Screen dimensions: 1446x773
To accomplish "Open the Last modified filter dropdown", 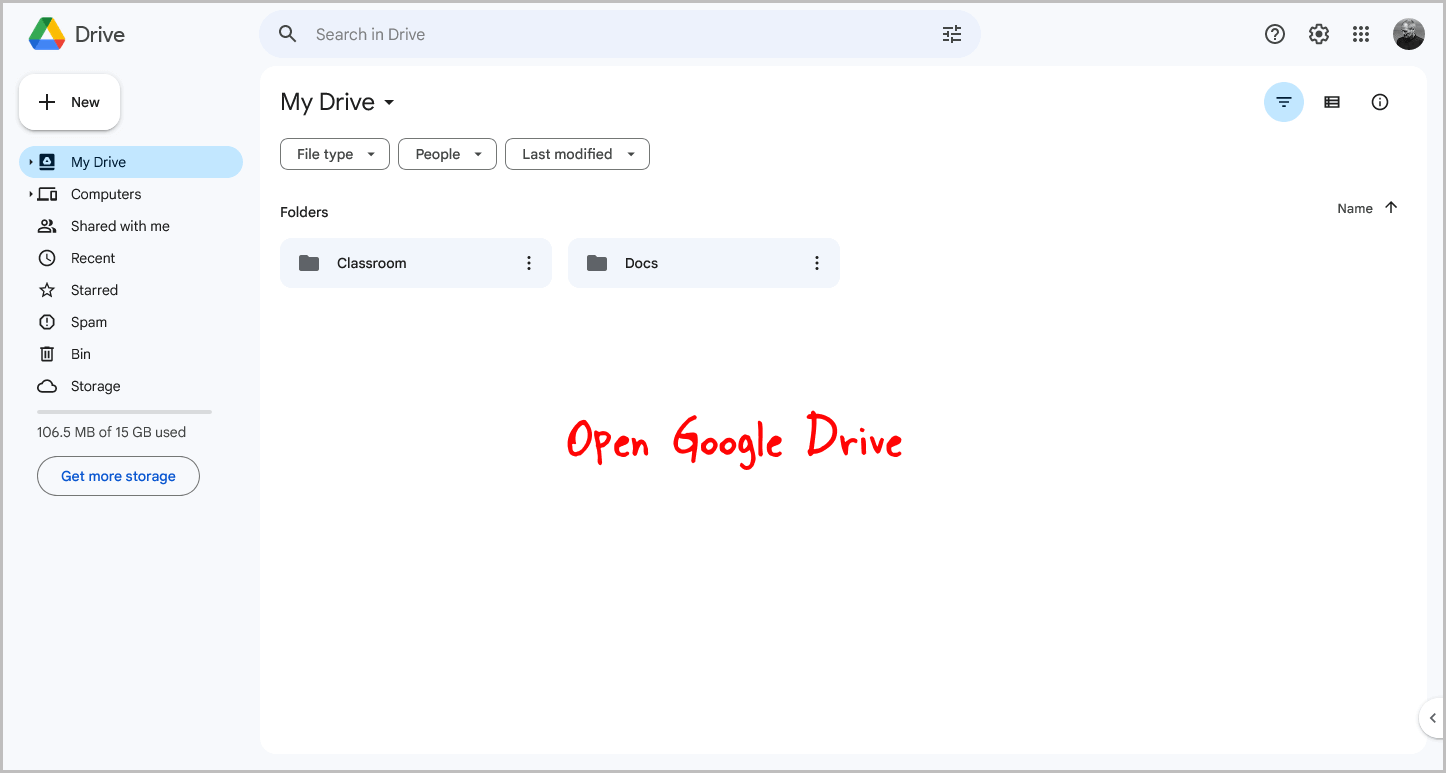I will 577,154.
